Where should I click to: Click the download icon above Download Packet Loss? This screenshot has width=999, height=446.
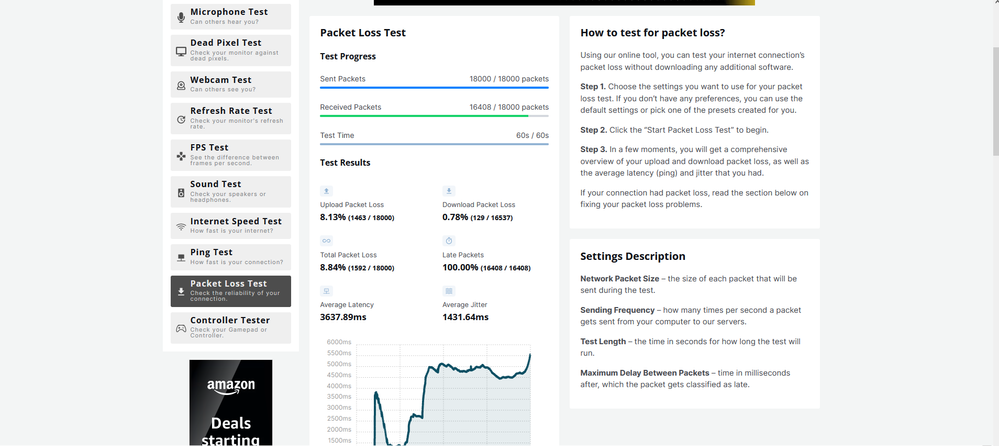[449, 191]
